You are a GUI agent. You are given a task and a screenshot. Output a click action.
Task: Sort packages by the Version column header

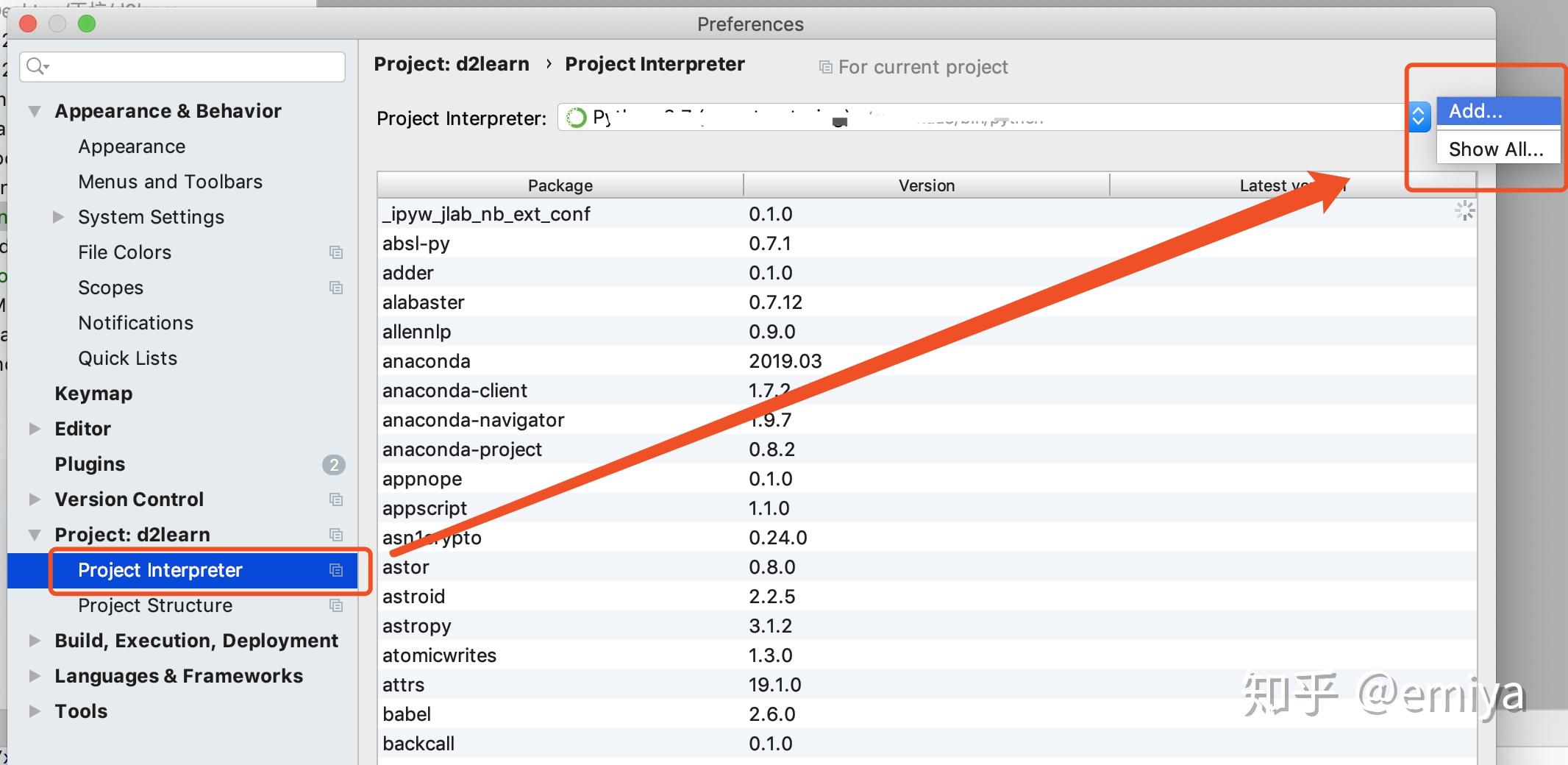(x=926, y=185)
